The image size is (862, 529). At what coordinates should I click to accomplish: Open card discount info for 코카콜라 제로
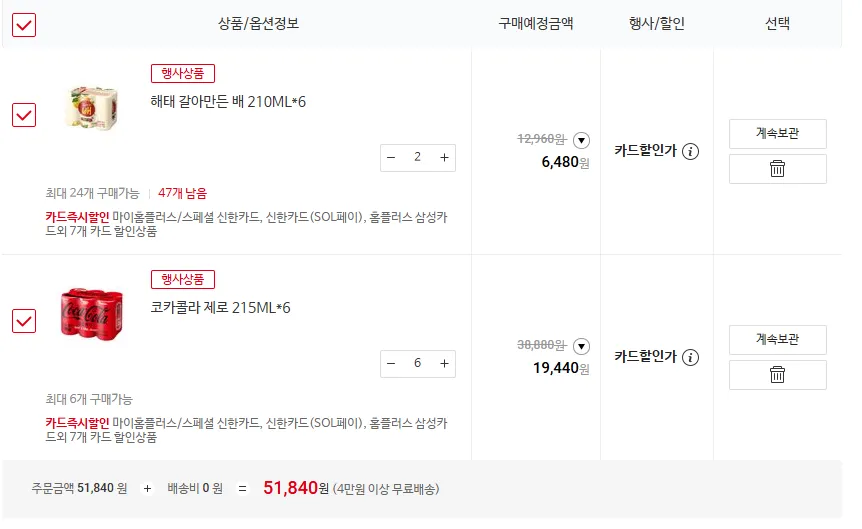[x=690, y=357]
